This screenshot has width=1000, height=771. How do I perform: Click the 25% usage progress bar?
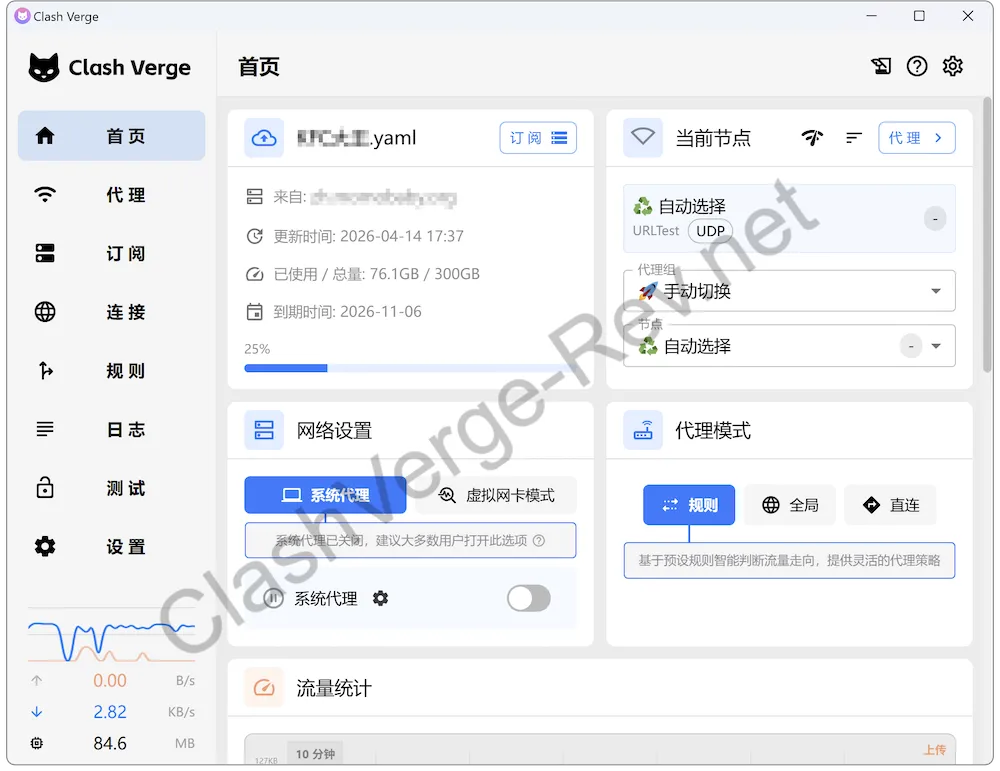[x=410, y=368]
